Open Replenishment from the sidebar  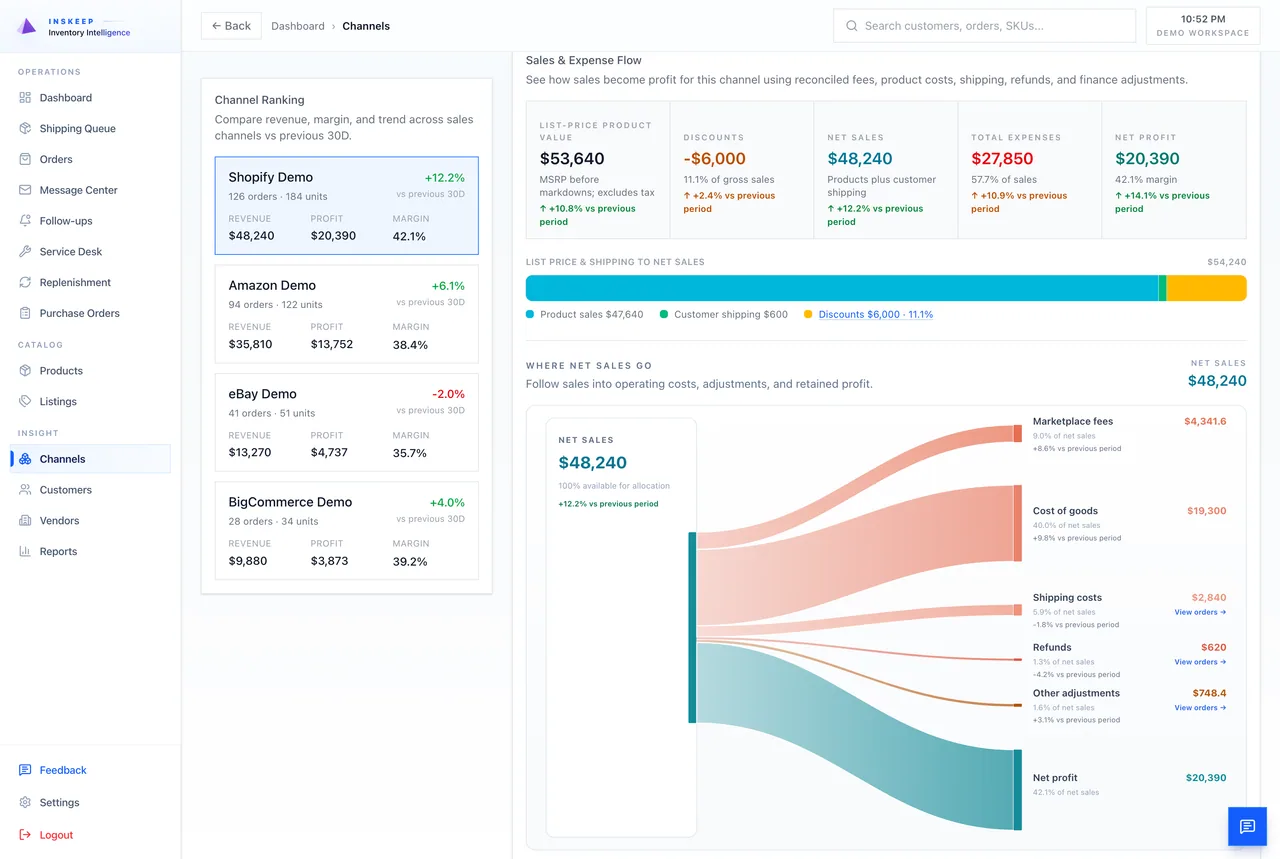(90, 282)
